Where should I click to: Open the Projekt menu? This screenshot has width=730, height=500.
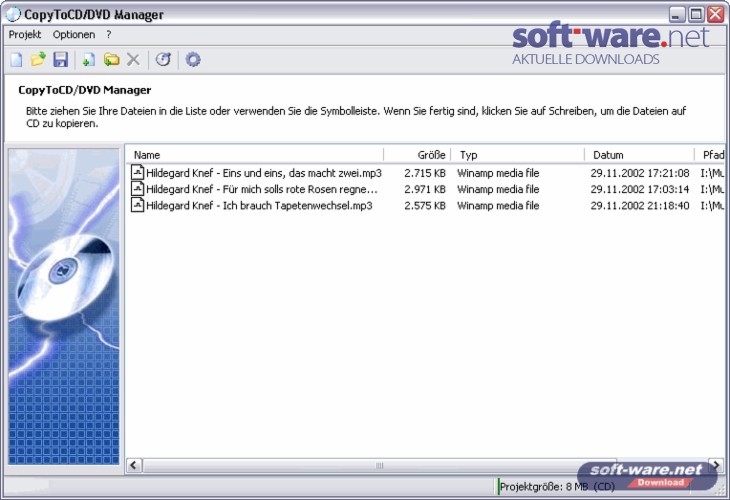click(x=25, y=34)
